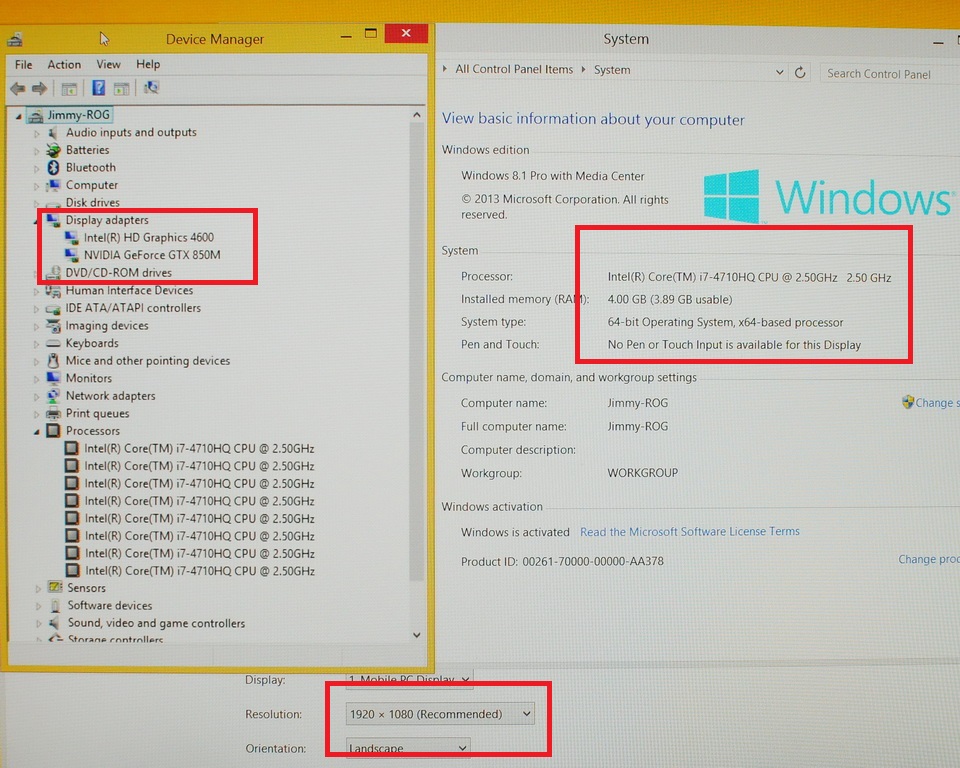Expand the Software devices category
This screenshot has height=768, width=960.
click(38, 606)
